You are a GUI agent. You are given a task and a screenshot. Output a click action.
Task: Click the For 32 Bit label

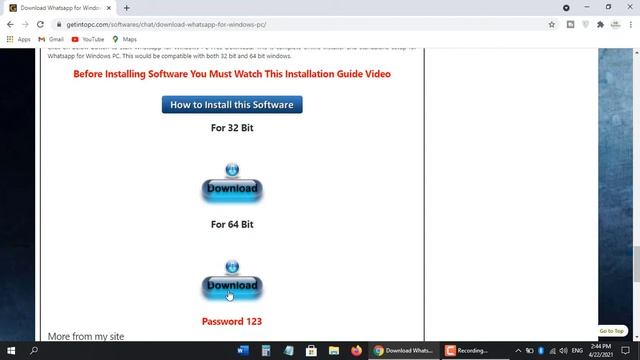[232, 128]
